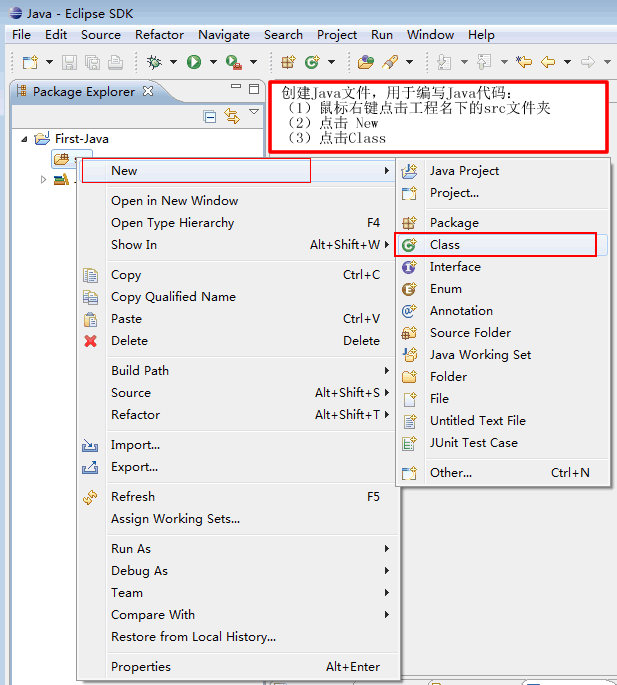Screen dimensions: 617x685
Task: Open the External Tools dropdown arrow
Action: point(253,62)
